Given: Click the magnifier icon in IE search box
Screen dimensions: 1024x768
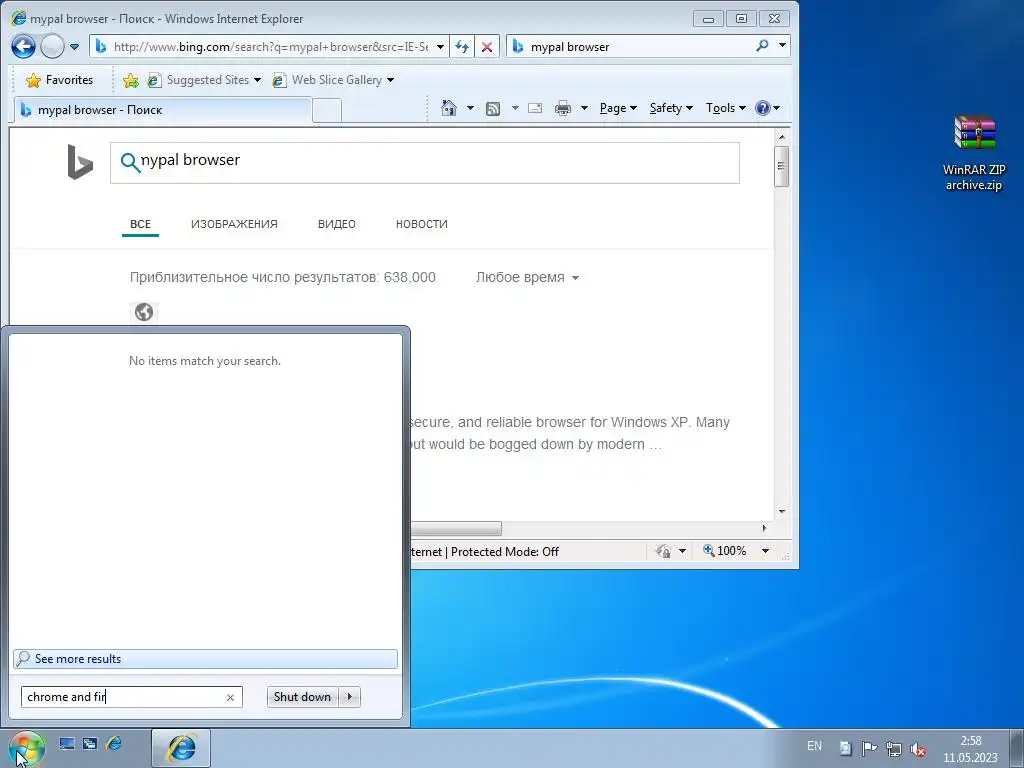Looking at the screenshot, I should click(762, 46).
